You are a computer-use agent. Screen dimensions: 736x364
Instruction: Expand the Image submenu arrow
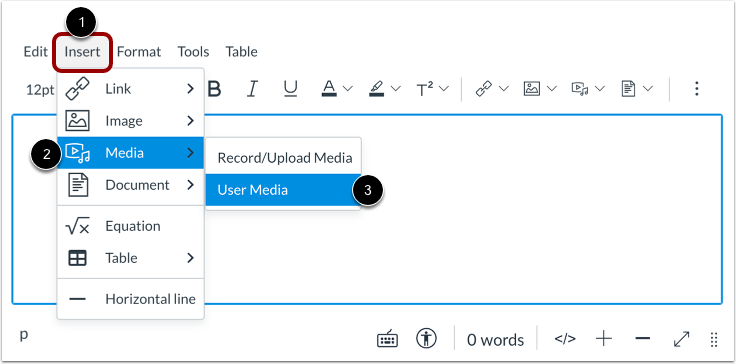pos(190,121)
